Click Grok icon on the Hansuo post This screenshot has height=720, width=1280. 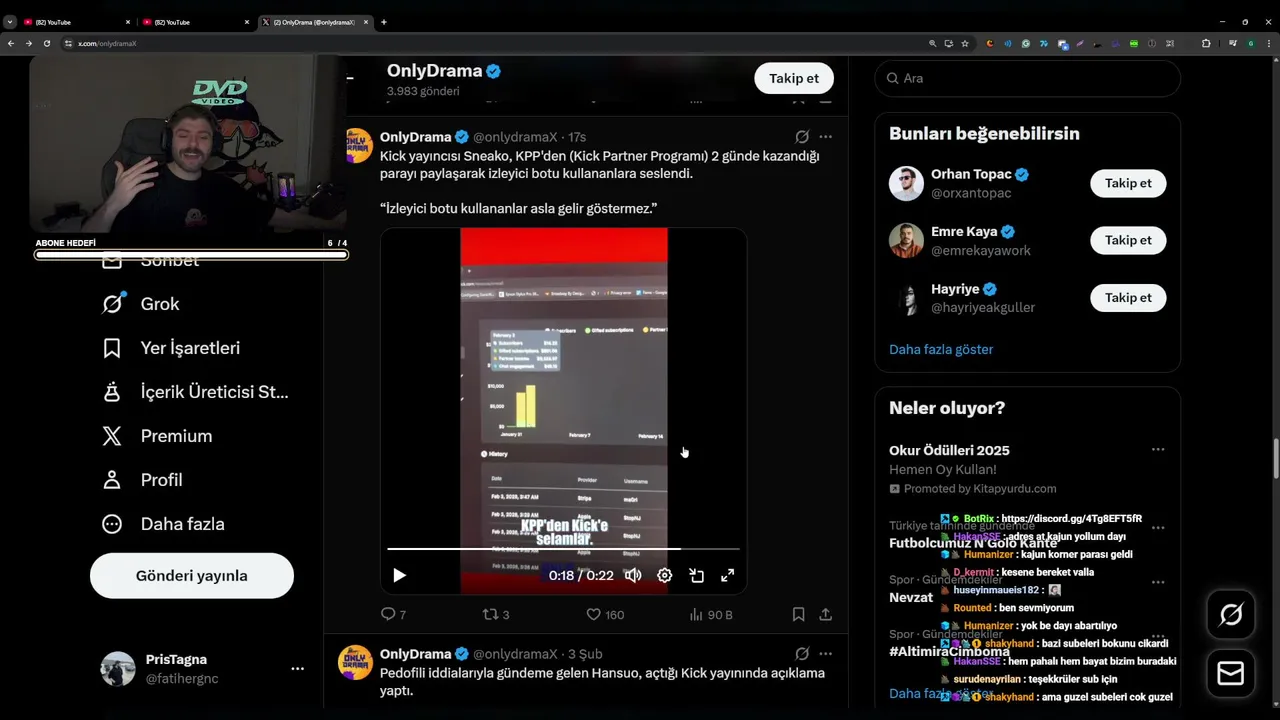coord(802,654)
